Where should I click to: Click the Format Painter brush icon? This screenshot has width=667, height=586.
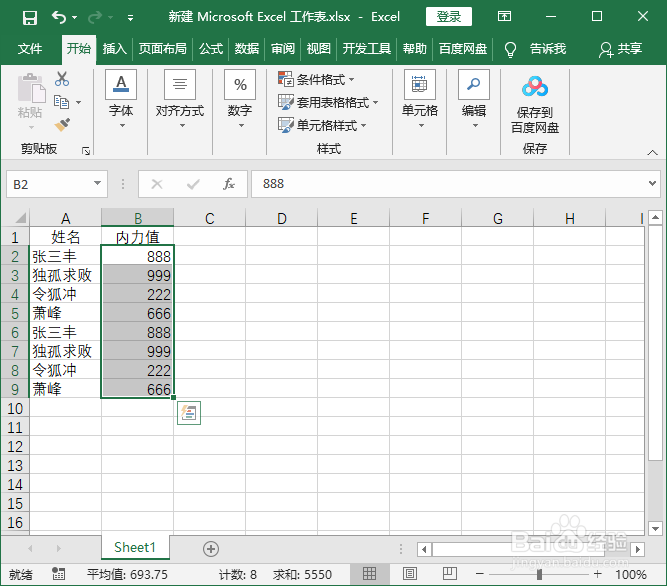coord(63,125)
